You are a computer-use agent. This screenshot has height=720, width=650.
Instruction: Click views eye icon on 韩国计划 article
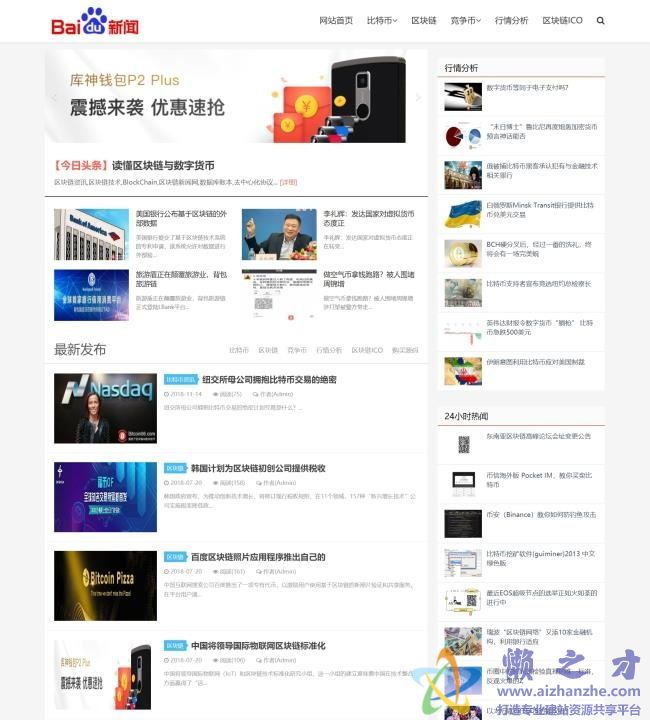[x=215, y=483]
